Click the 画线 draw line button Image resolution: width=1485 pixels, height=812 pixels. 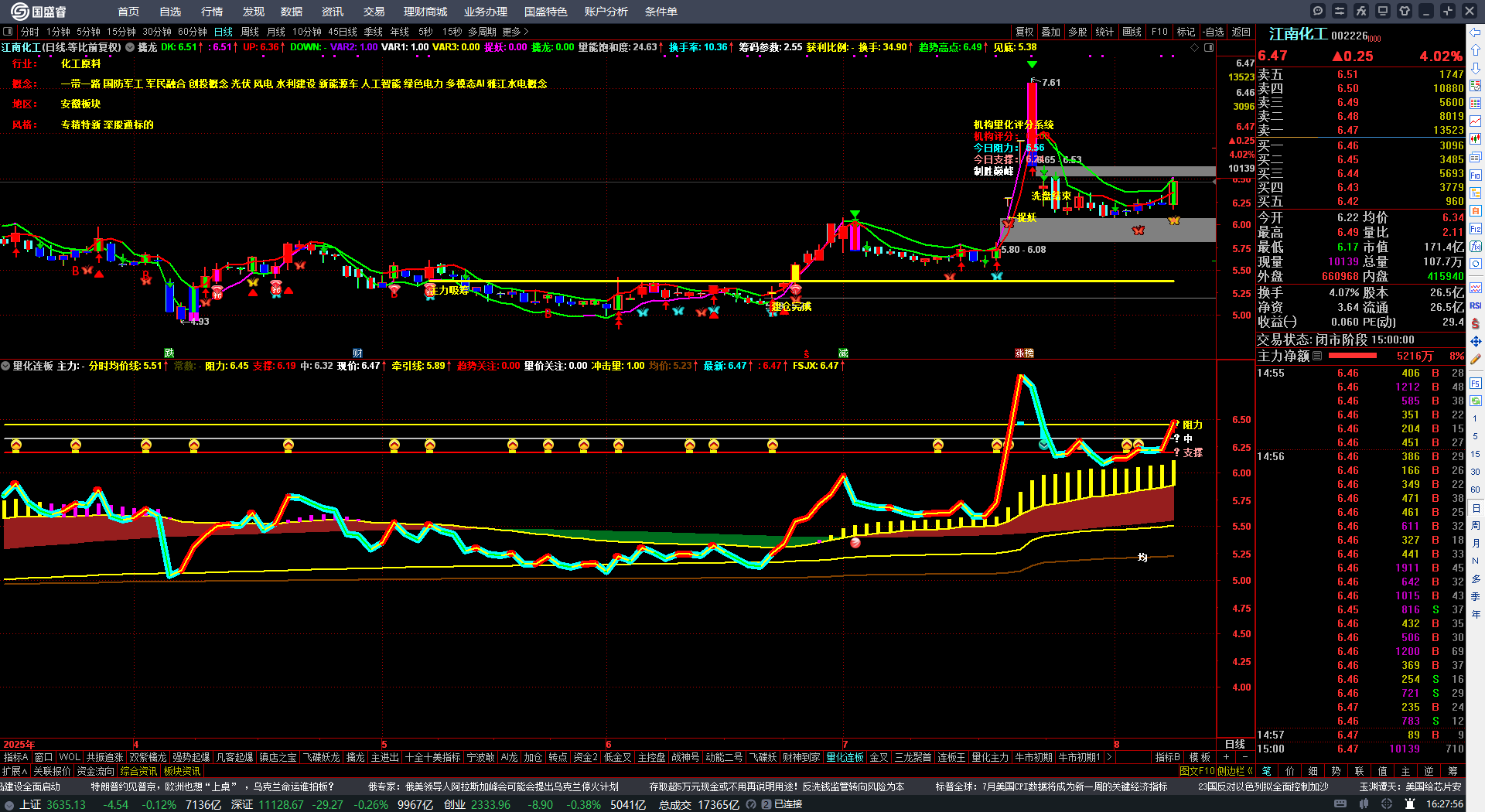1132,32
